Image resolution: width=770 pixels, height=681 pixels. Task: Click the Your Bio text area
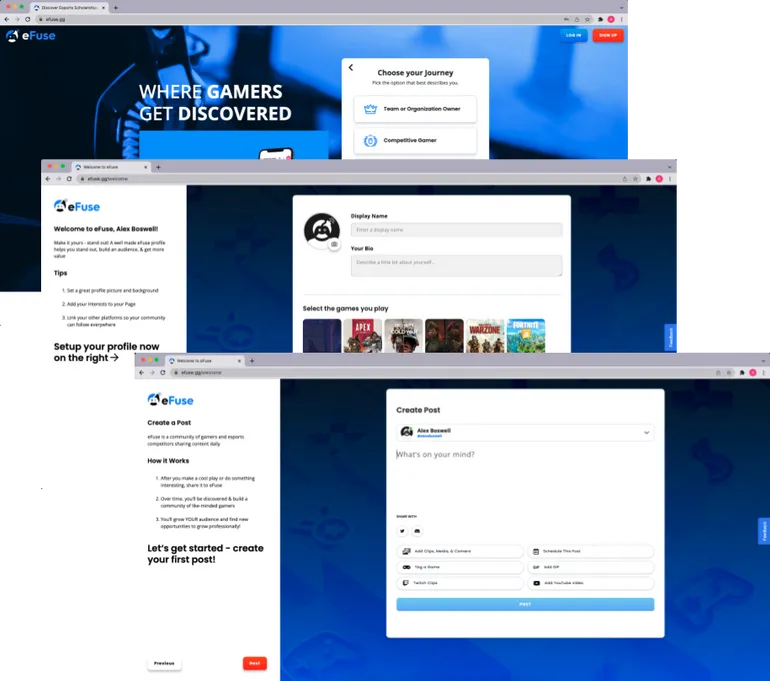coord(456,266)
